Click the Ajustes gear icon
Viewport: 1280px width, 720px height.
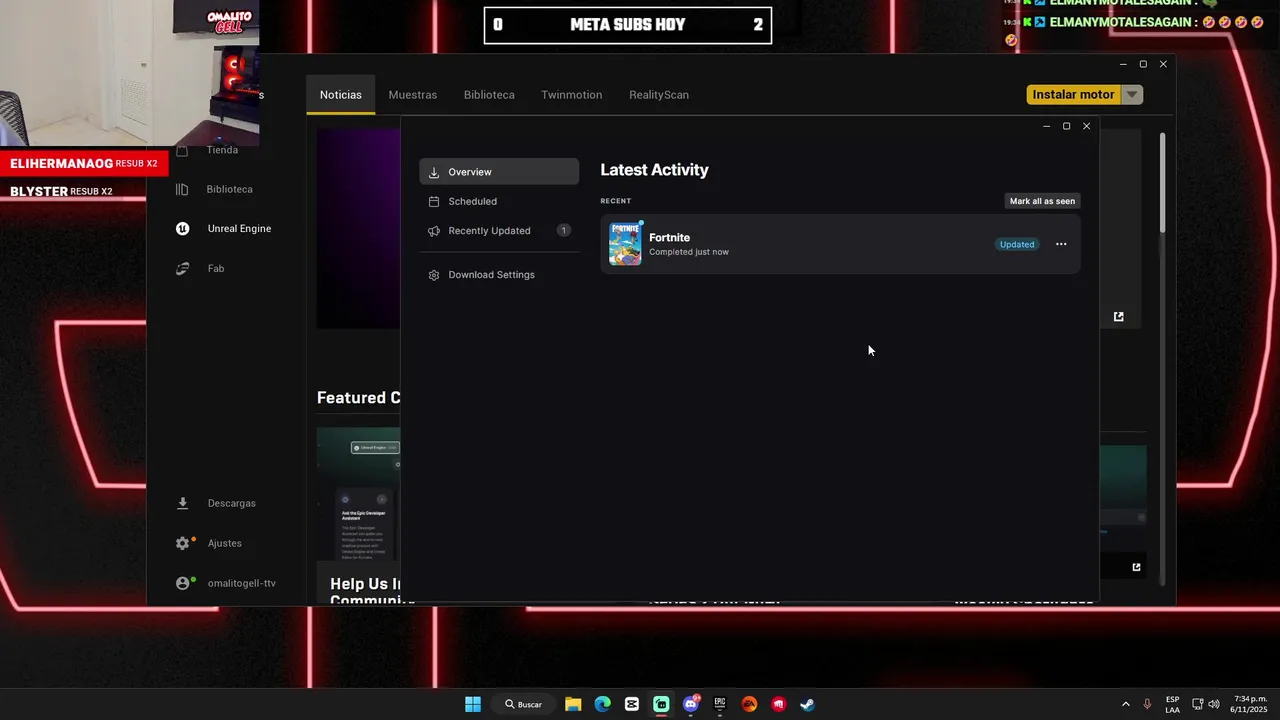point(182,543)
